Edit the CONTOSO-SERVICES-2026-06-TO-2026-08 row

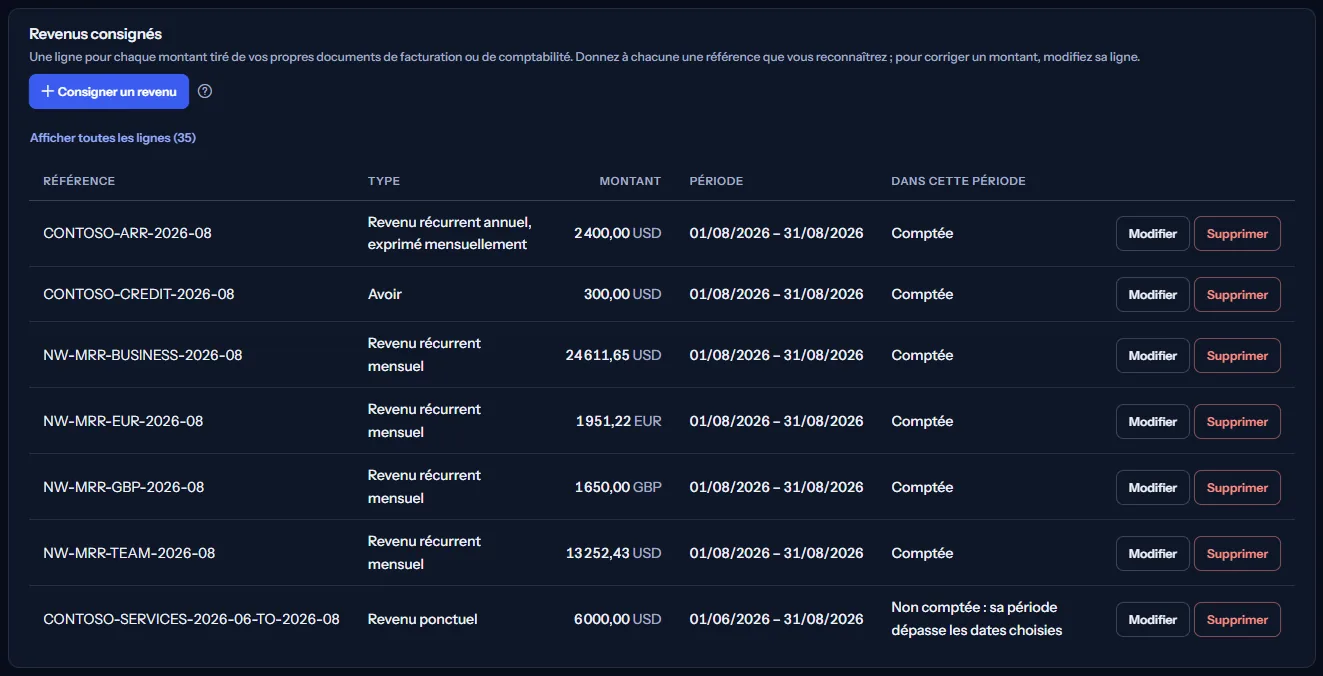[1153, 620]
